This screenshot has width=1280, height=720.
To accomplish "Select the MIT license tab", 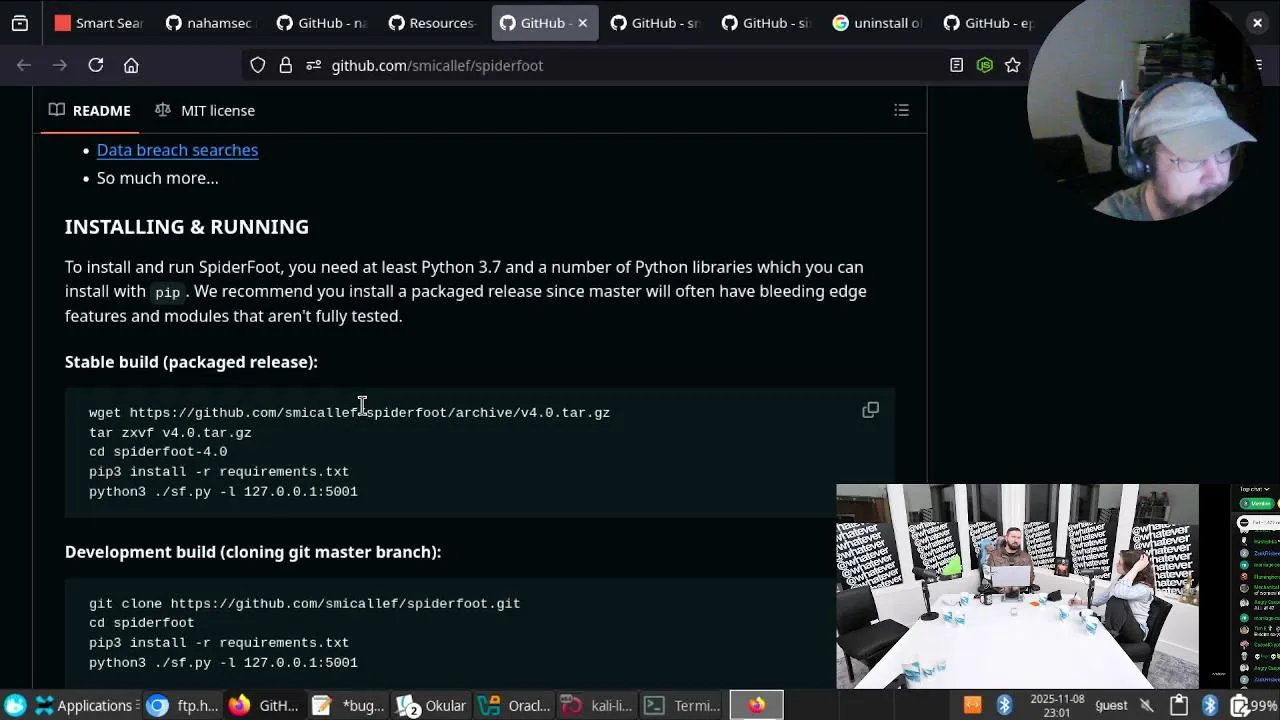I will 205,110.
